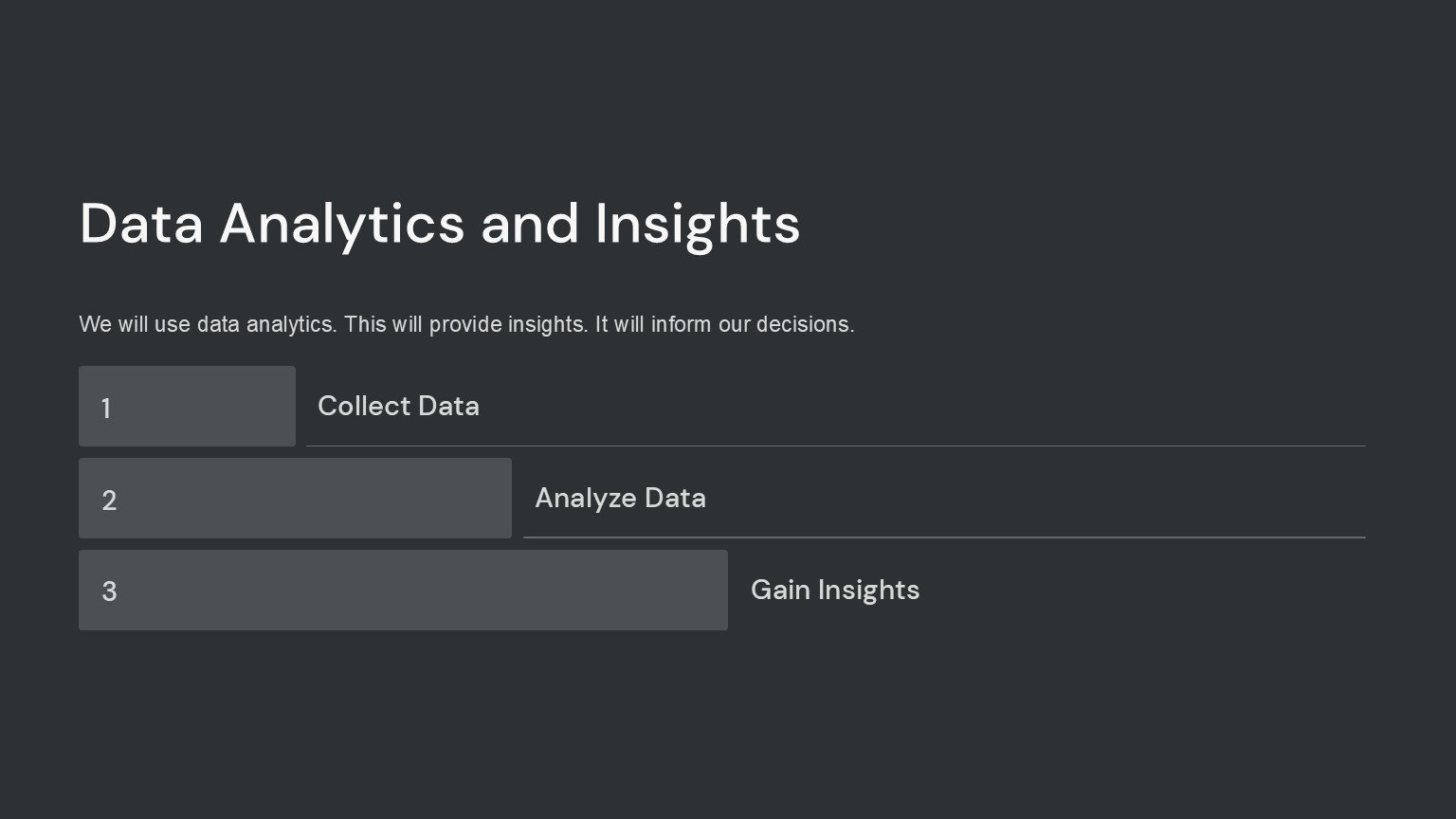Image resolution: width=1456 pixels, height=819 pixels.
Task: Choose the "Gain Insights" step label
Action: coord(834,590)
